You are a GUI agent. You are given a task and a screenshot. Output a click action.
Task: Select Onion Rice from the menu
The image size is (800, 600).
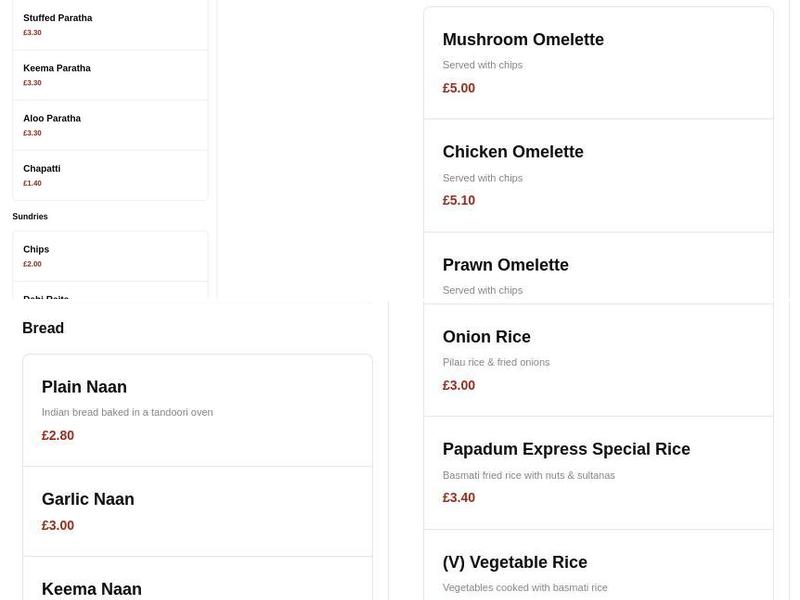coord(487,336)
